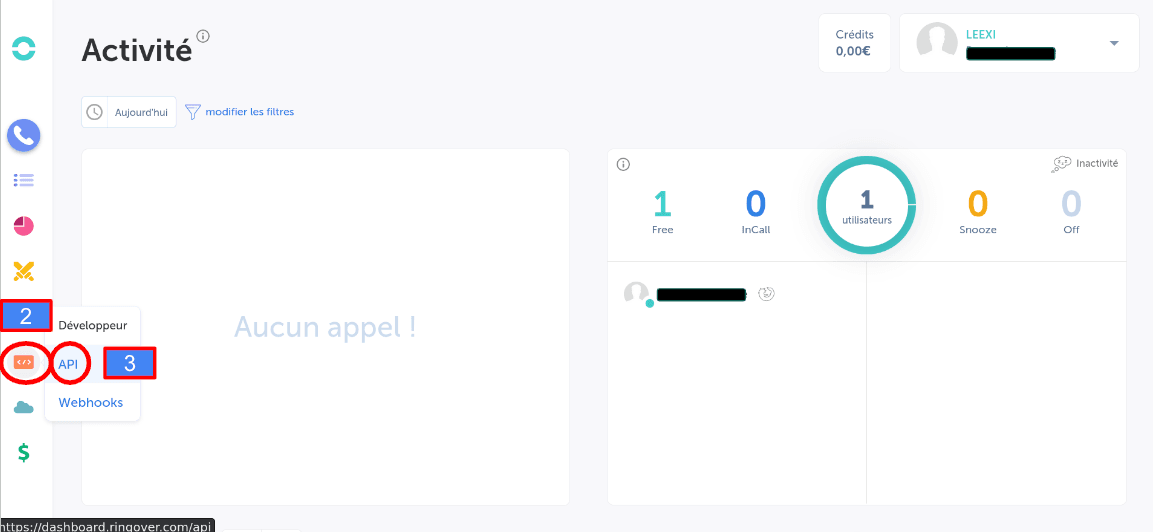
Task: Open the phone calls sidebar icon
Action: 24,135
